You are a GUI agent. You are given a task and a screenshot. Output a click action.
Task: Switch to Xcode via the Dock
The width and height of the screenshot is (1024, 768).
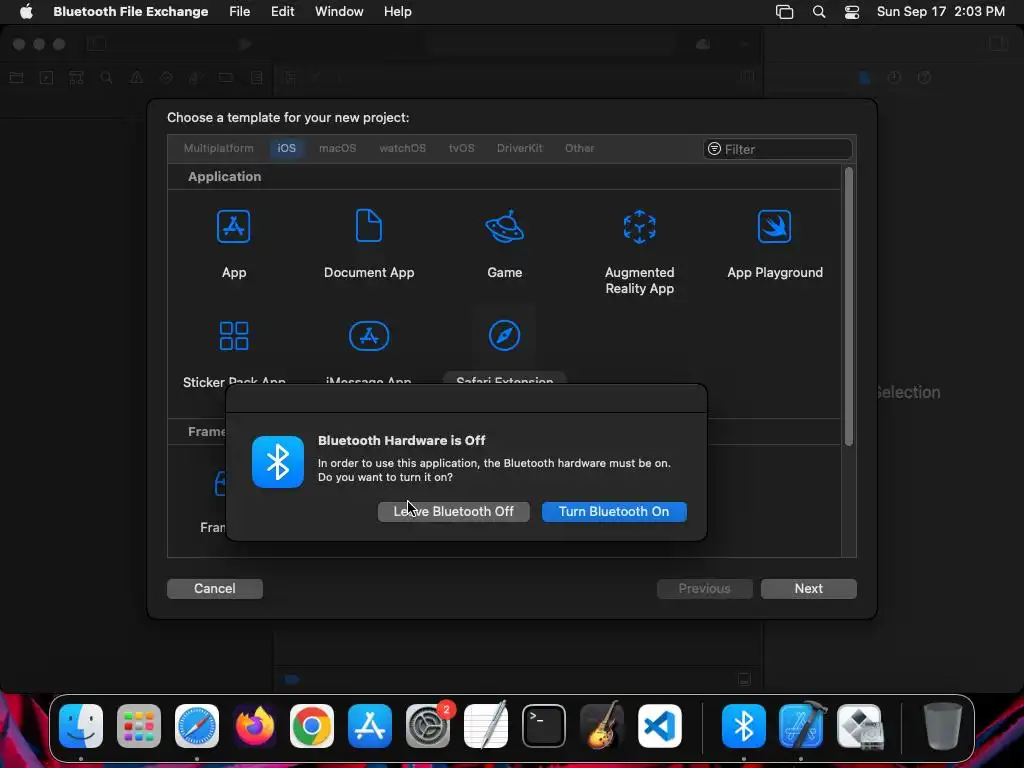point(802,726)
